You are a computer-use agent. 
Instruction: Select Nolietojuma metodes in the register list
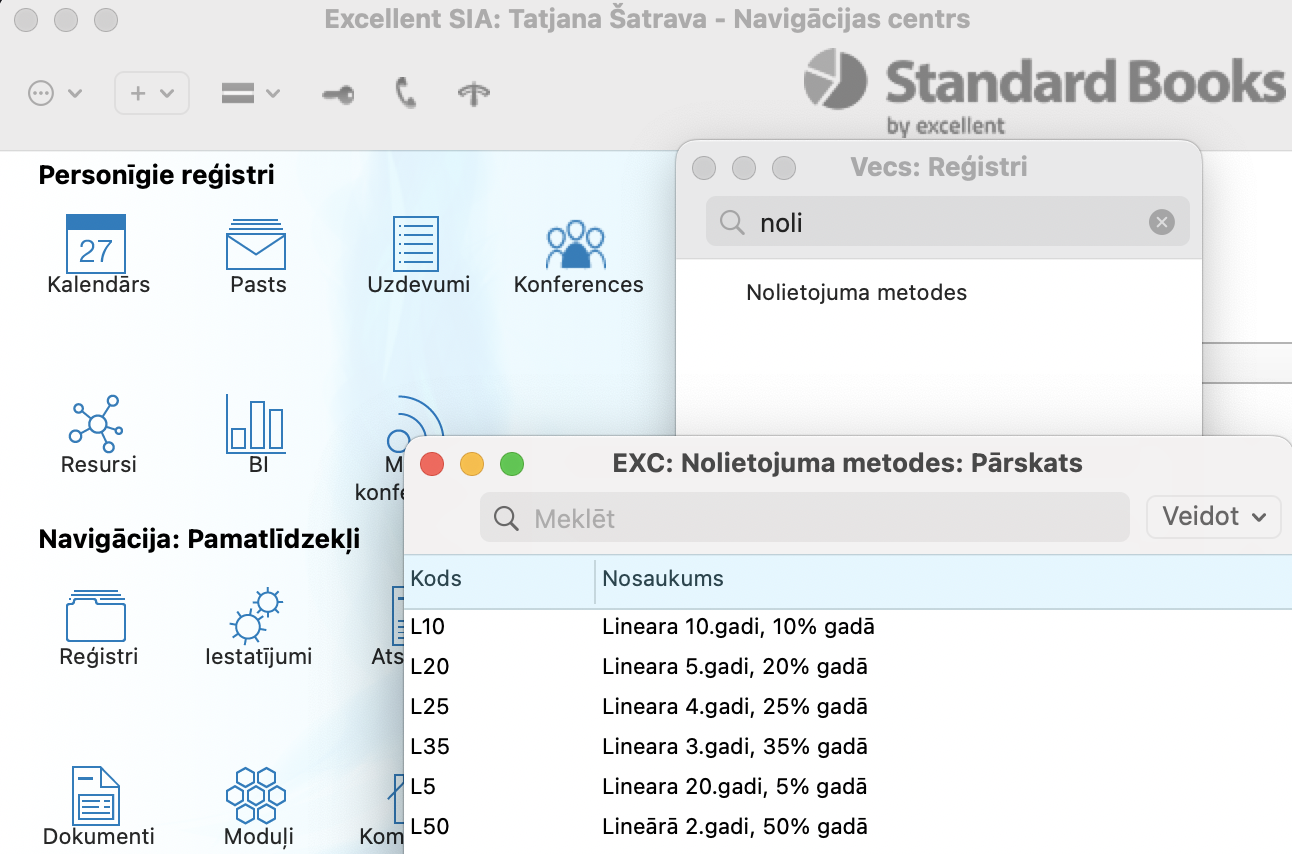pyautogui.click(x=856, y=293)
